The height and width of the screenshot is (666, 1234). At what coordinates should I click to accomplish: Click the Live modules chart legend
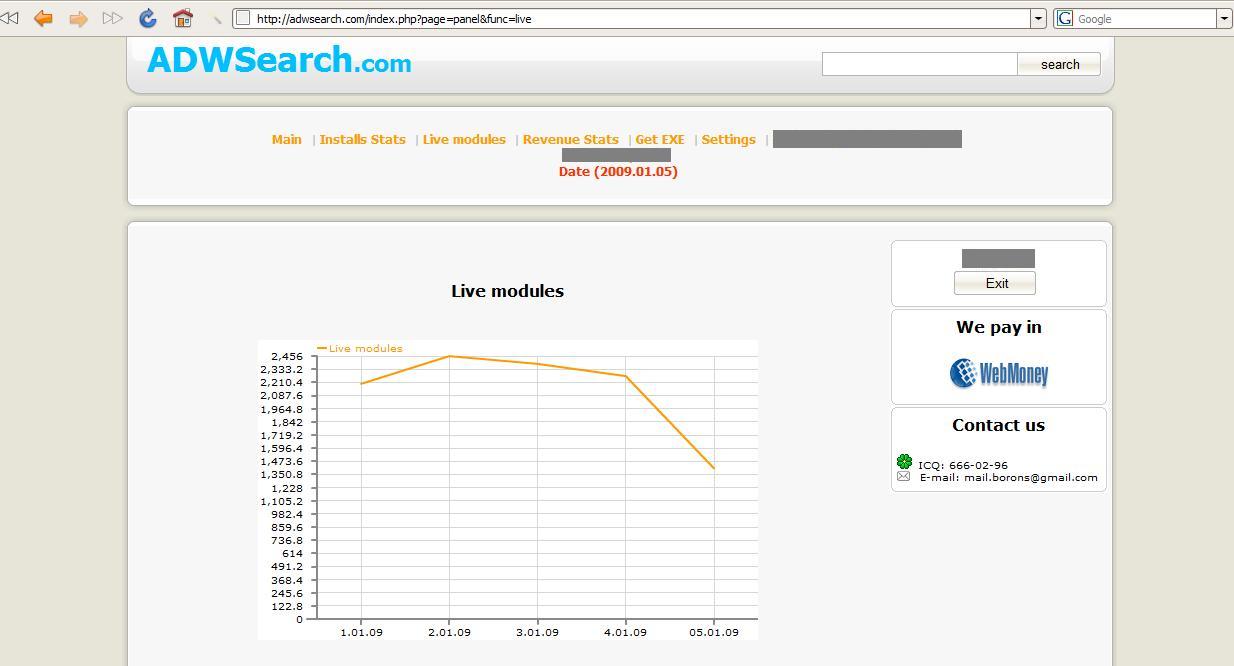(x=360, y=348)
